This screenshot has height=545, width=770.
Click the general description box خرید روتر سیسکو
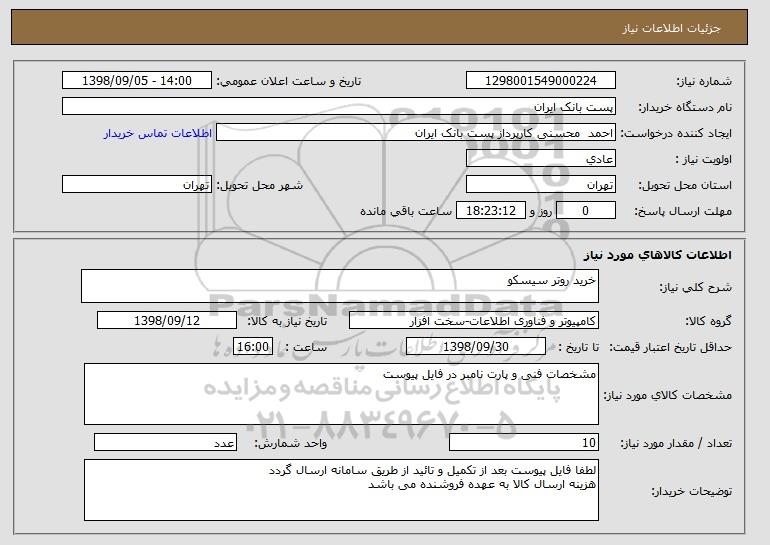click(340, 286)
